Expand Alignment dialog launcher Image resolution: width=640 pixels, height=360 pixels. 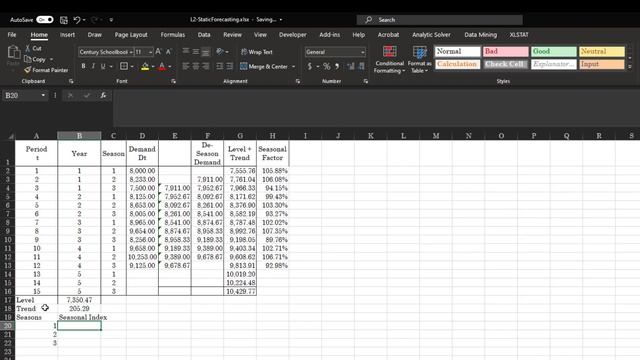click(x=298, y=81)
